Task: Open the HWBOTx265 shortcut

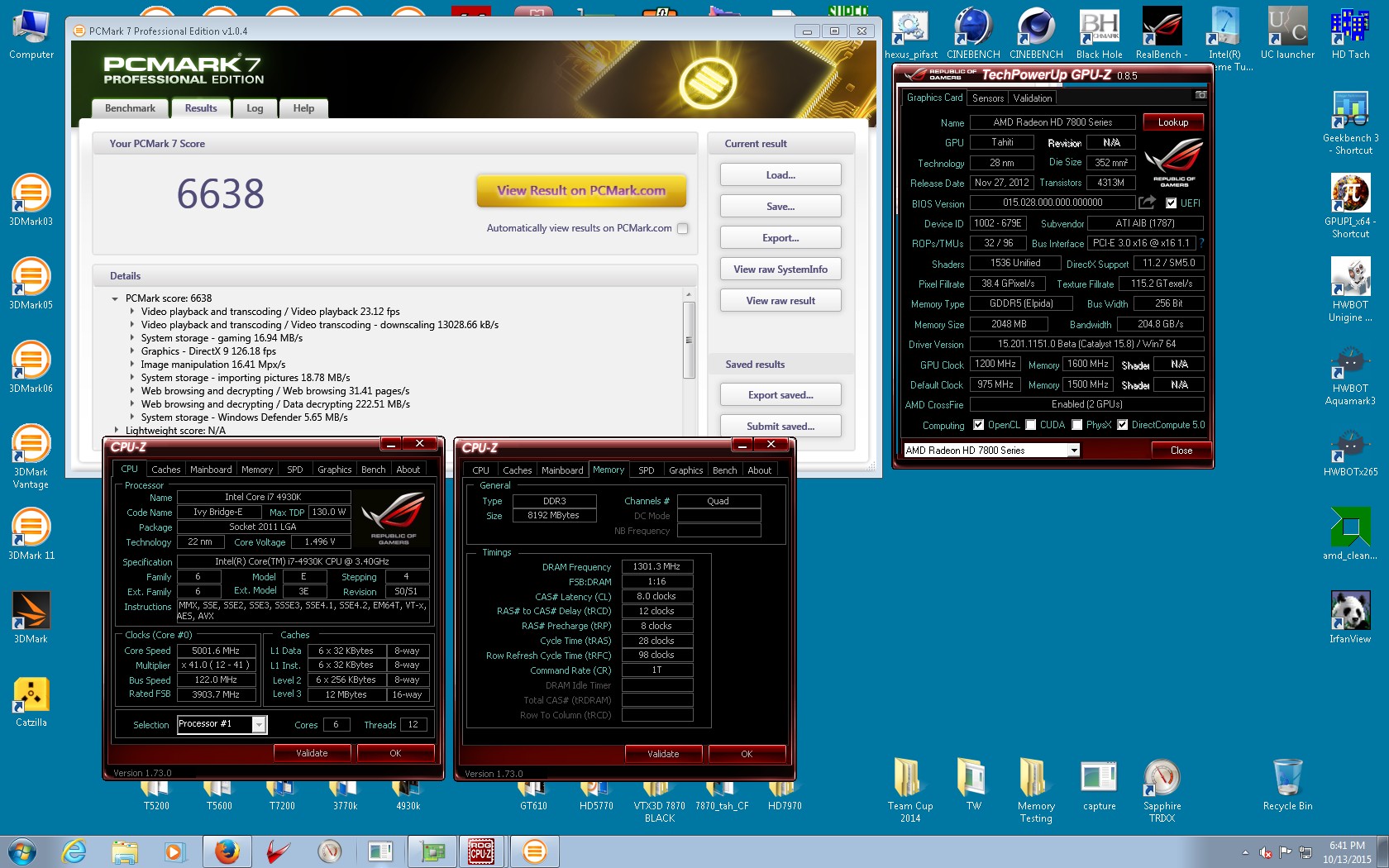Action: 1350,451
